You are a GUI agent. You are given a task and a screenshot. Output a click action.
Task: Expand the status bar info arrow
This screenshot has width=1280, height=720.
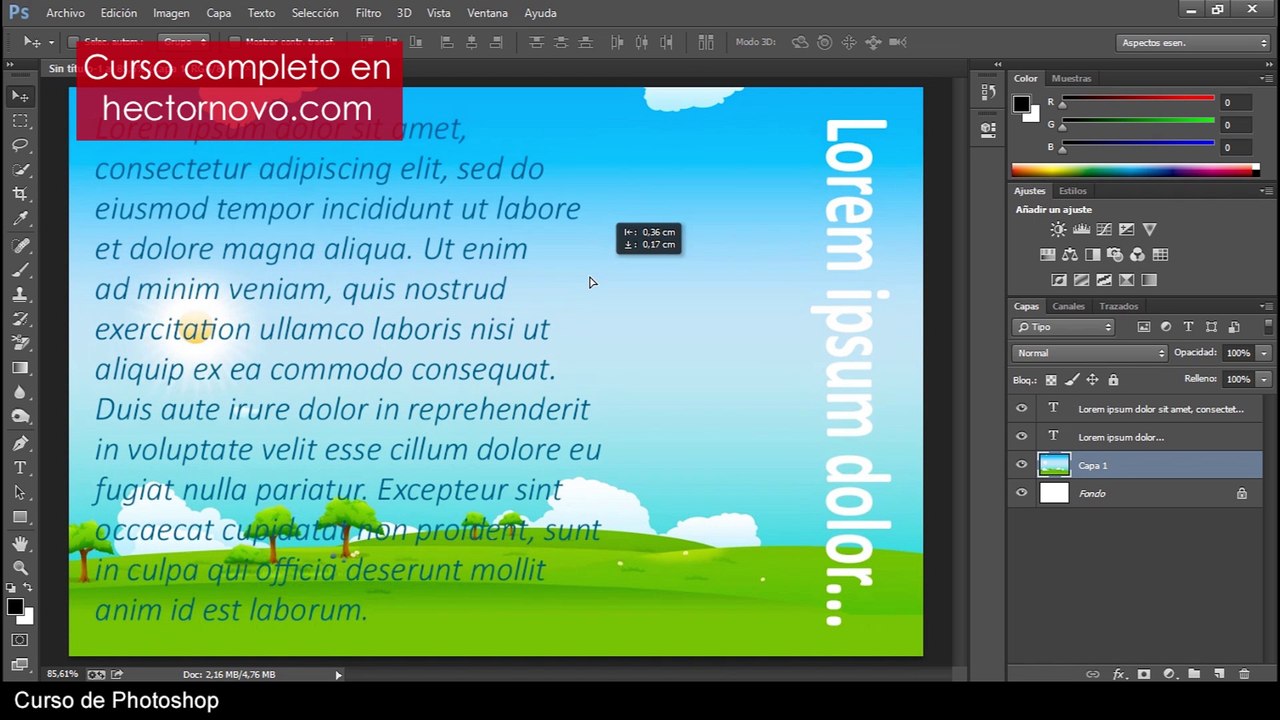coord(338,675)
